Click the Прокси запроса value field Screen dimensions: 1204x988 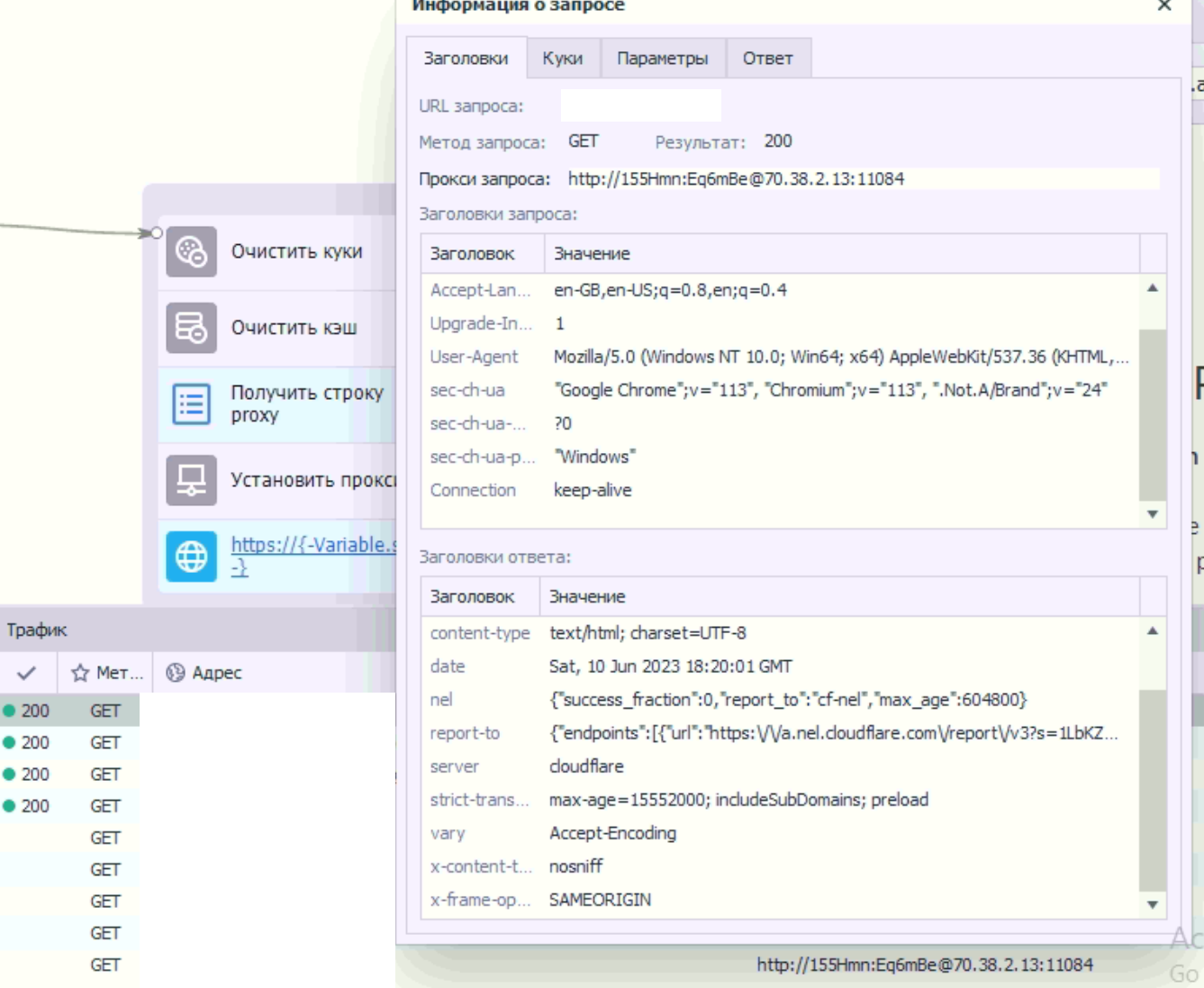click(x=862, y=178)
